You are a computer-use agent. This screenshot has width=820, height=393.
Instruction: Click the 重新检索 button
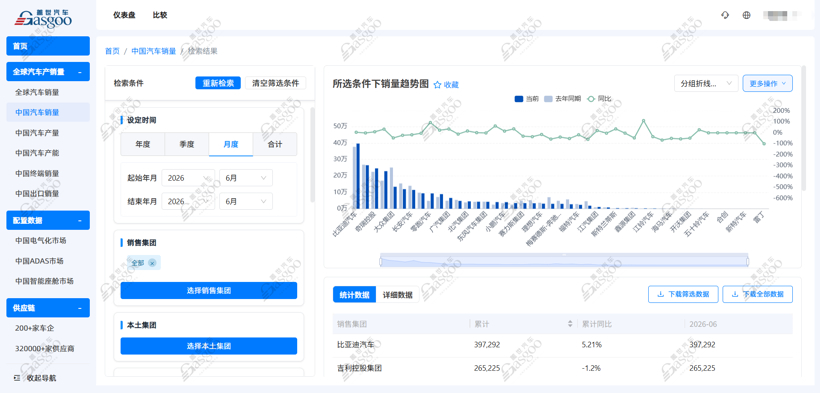pyautogui.click(x=218, y=83)
